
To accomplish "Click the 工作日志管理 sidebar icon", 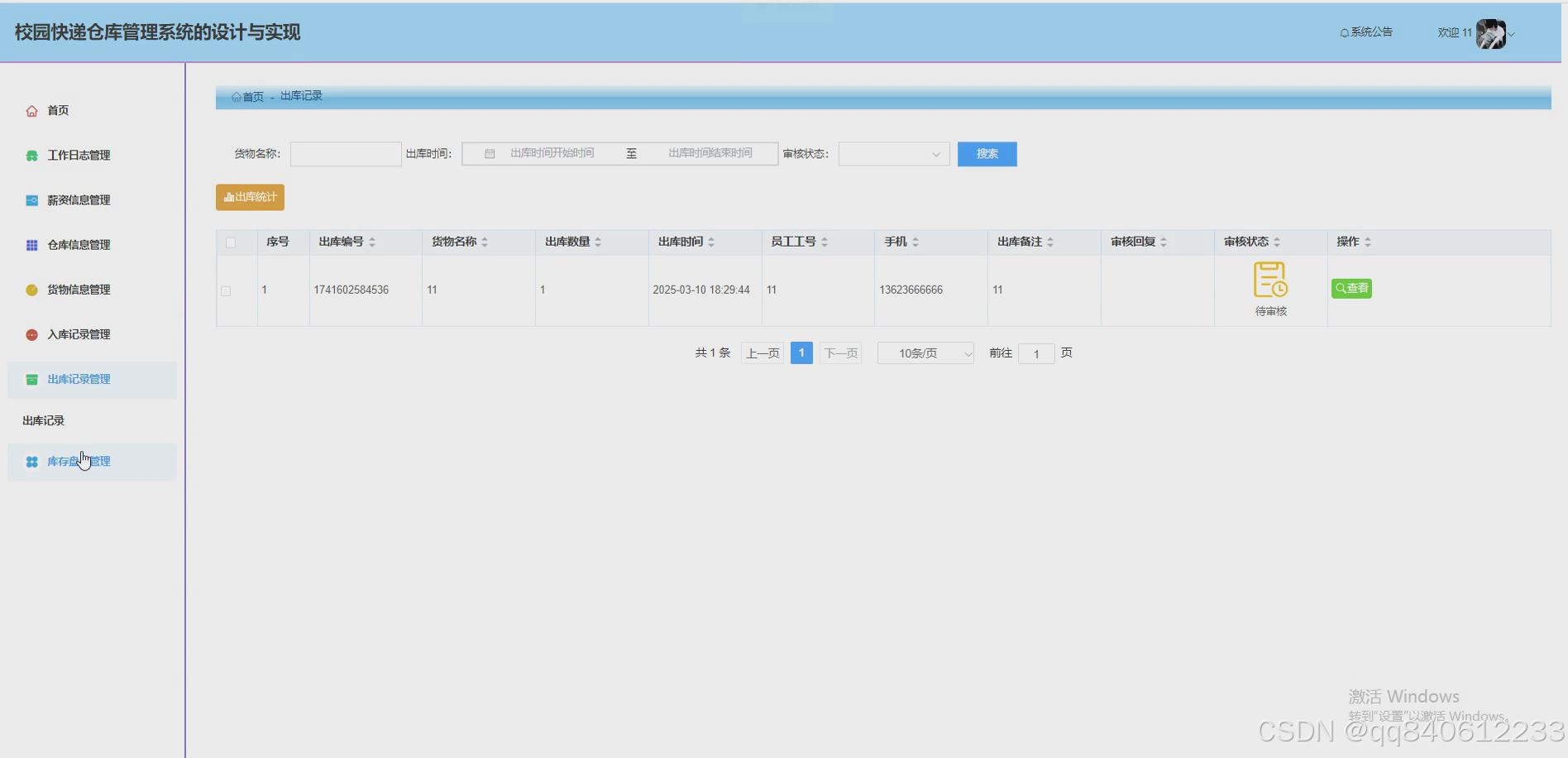I will coord(31,156).
